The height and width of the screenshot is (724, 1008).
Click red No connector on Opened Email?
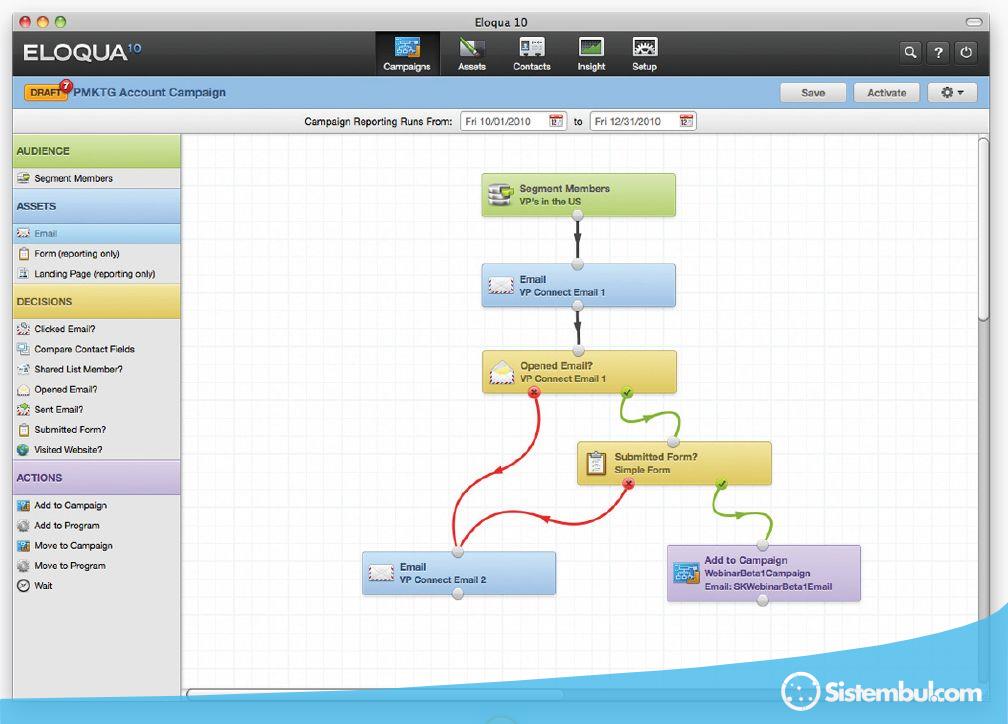534,392
